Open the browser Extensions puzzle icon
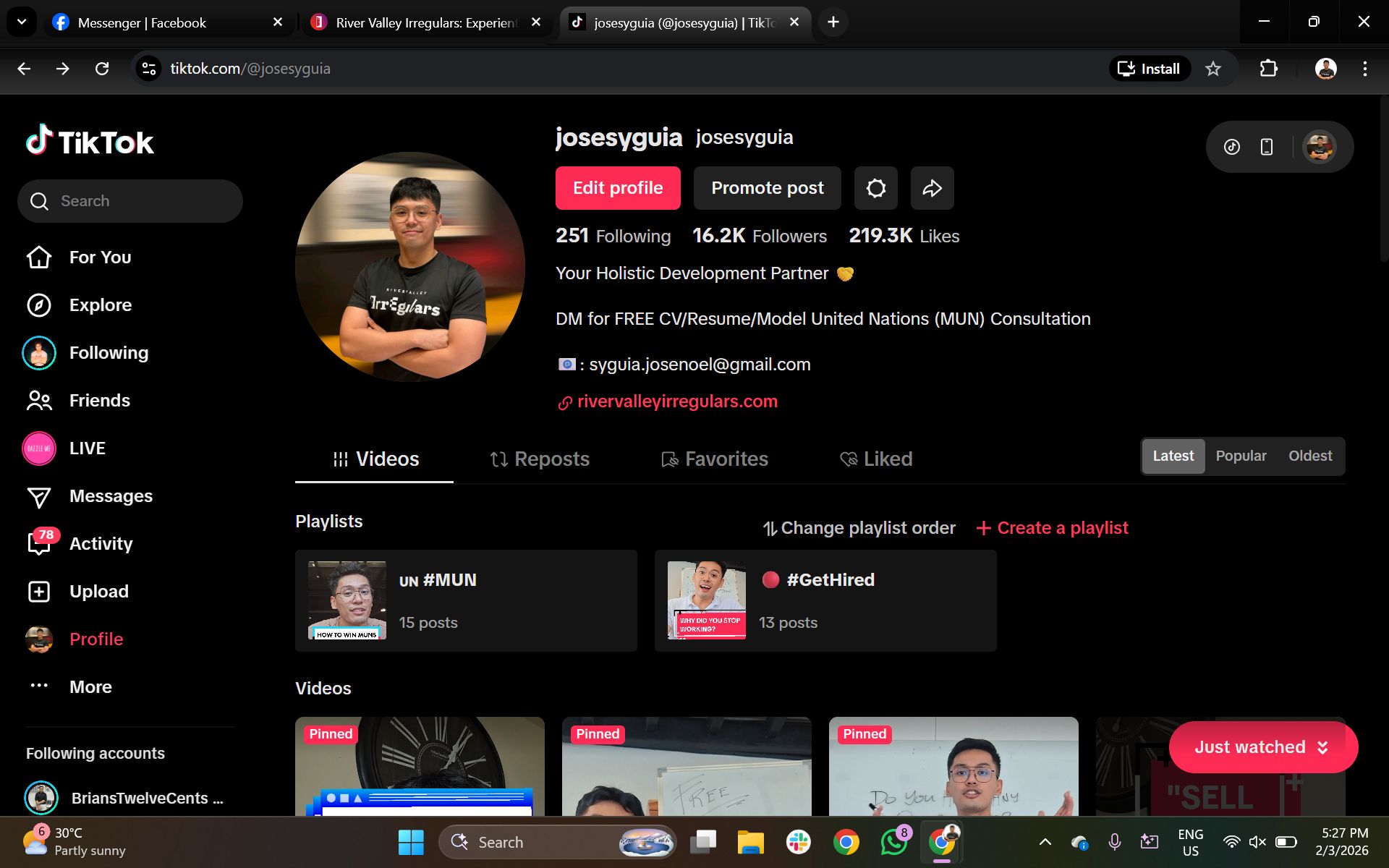Viewport: 1389px width, 868px height. [1268, 69]
